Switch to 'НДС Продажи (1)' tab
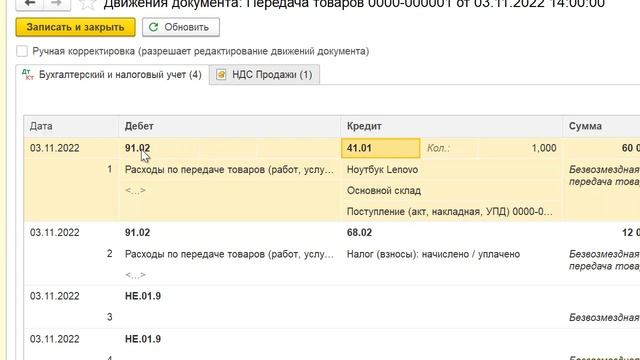Screen dimensions: 640x360 (x=264, y=75)
